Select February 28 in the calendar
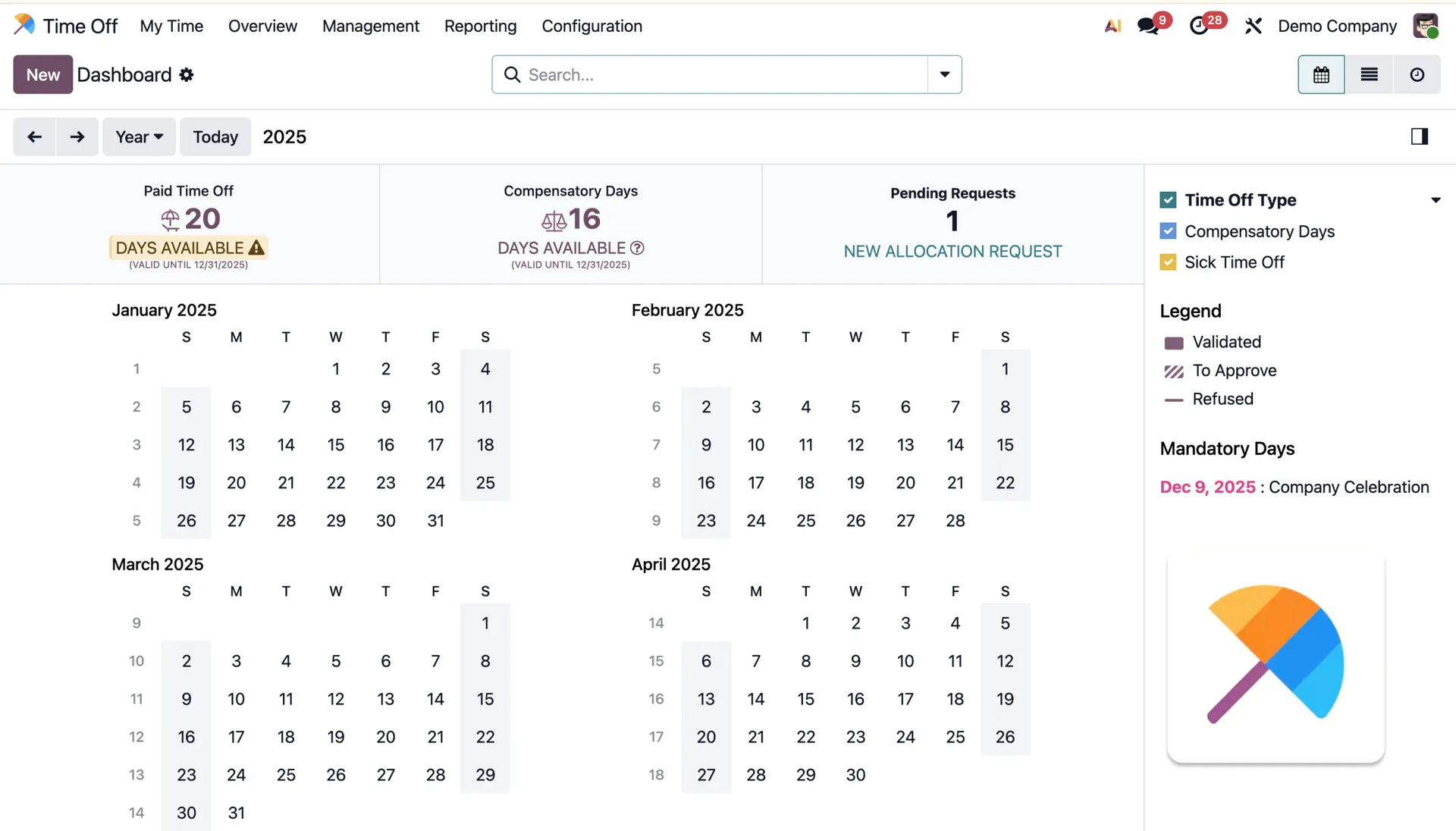The image size is (1456, 831). click(x=955, y=520)
